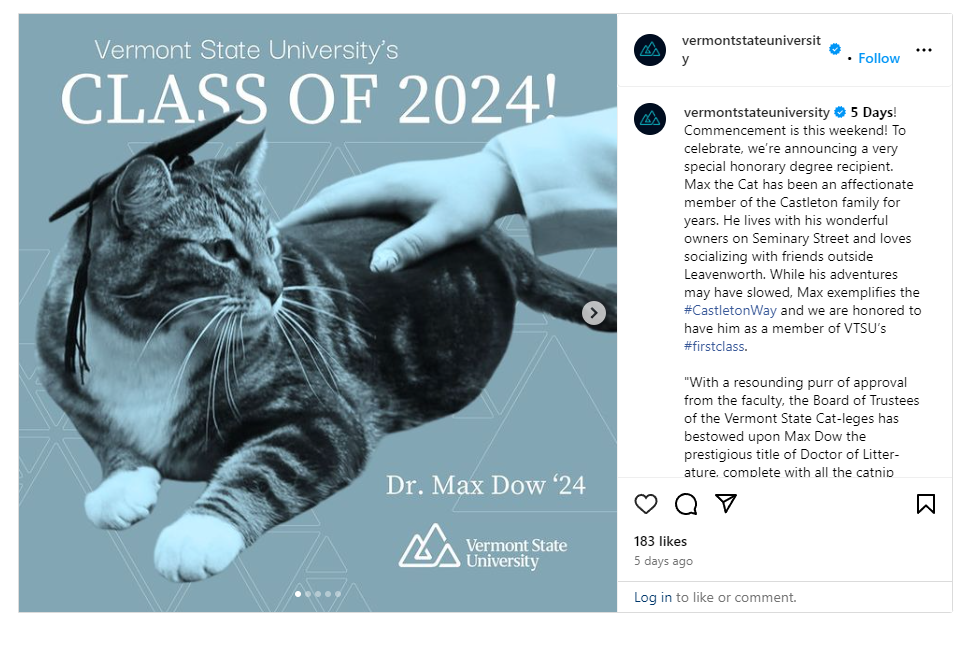Open the #firstclass hashtag

tap(714, 347)
